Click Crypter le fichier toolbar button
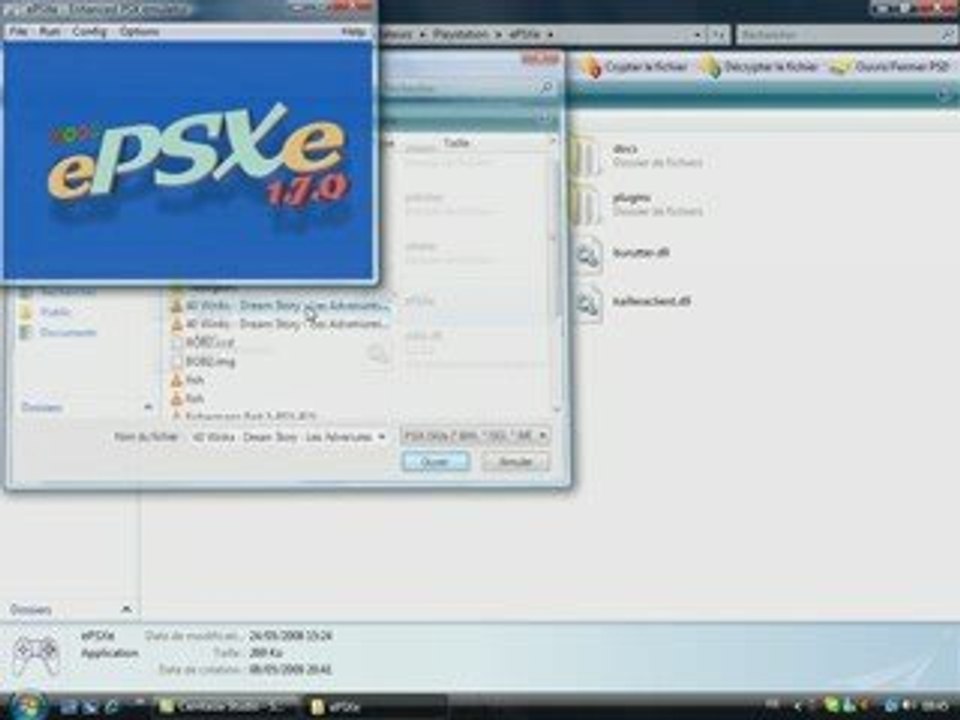The width and height of the screenshot is (960, 720). pos(634,67)
